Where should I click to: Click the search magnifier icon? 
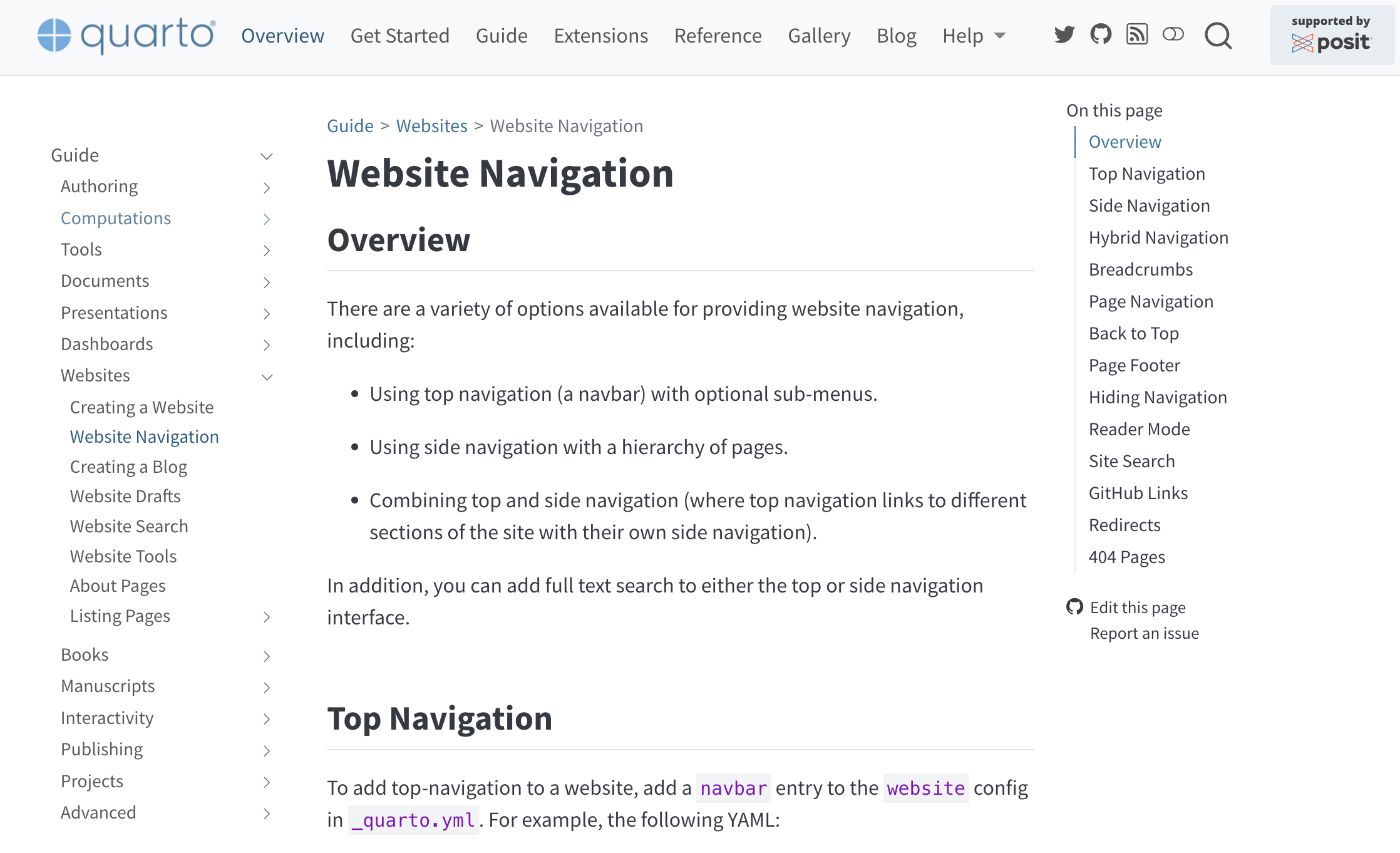pos(1218,36)
